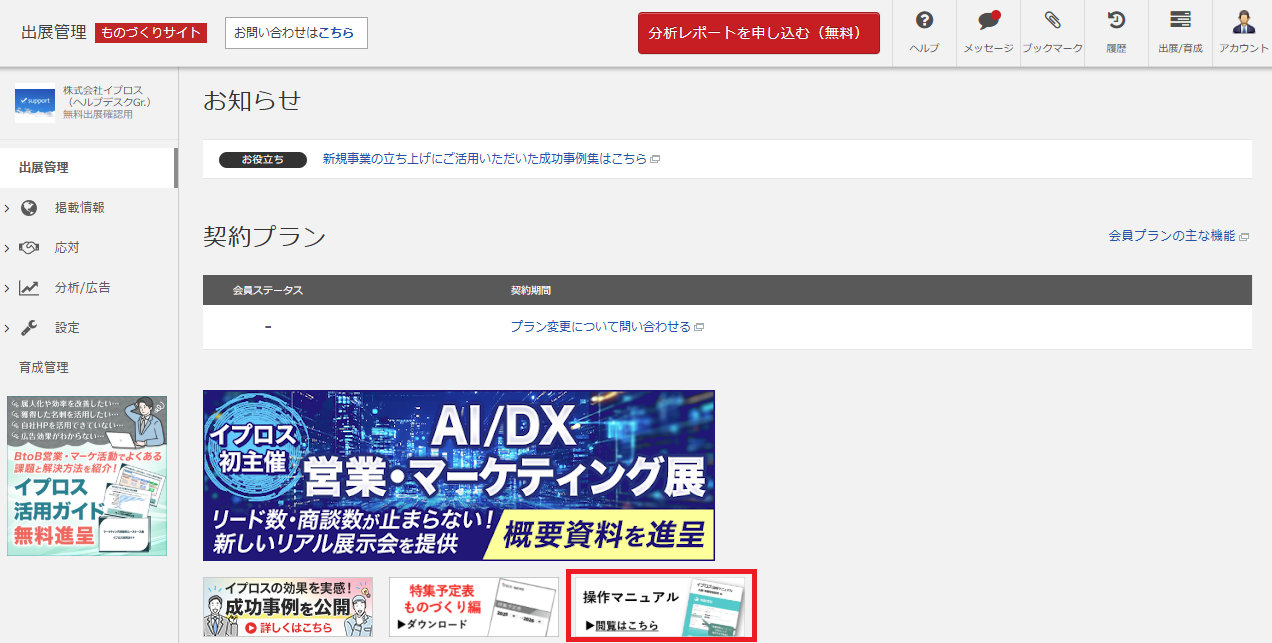Expand the 設定 sidebar chevron
Image resolution: width=1272 pixels, height=643 pixels.
pos(7,328)
